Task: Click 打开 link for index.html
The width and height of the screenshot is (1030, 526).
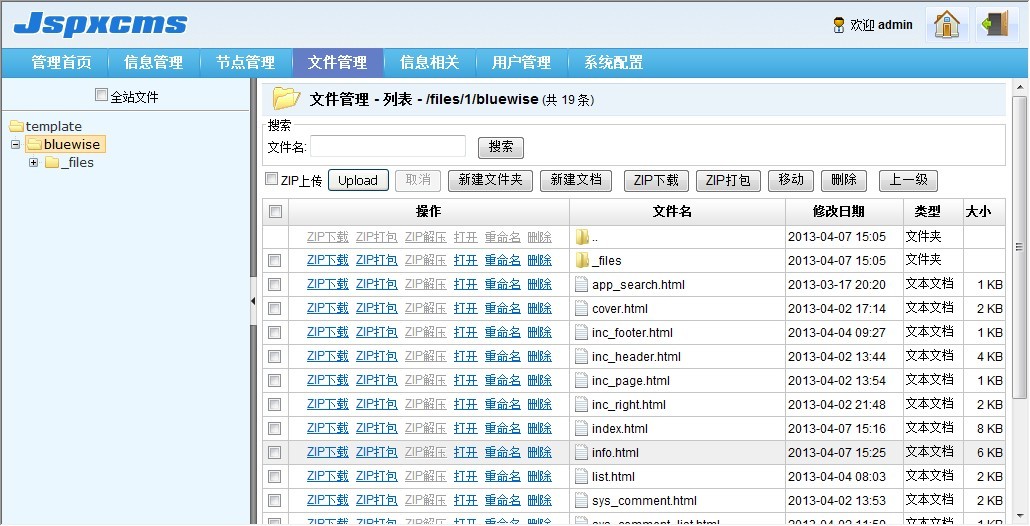Action: click(466, 428)
